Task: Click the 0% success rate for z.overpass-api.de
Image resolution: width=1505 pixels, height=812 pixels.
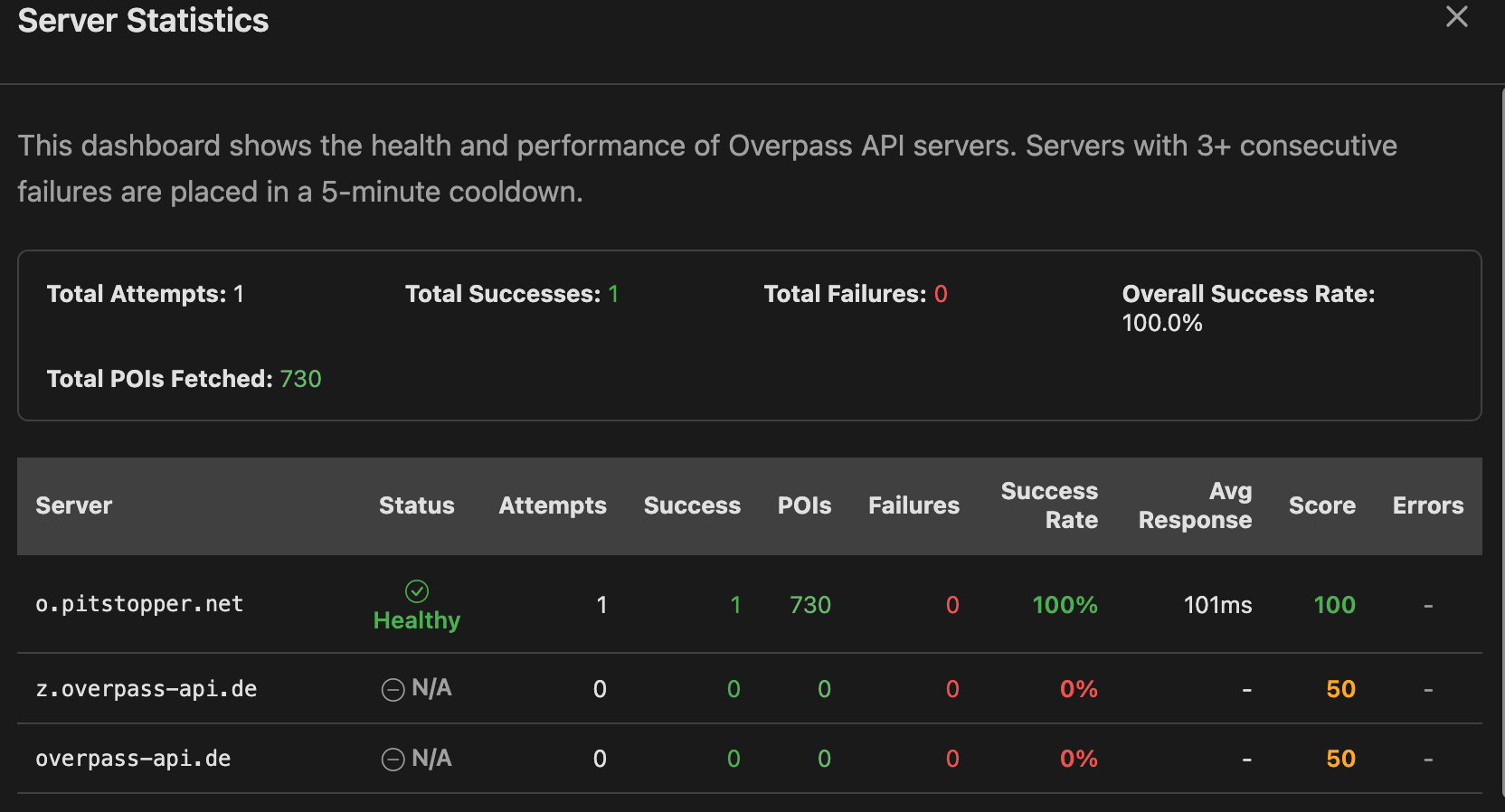Action: pyautogui.click(x=1078, y=689)
